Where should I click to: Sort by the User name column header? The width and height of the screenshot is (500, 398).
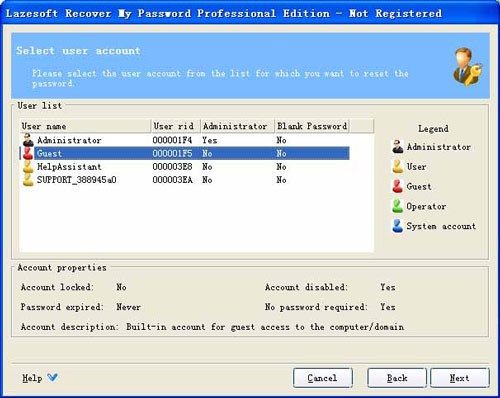85,126
